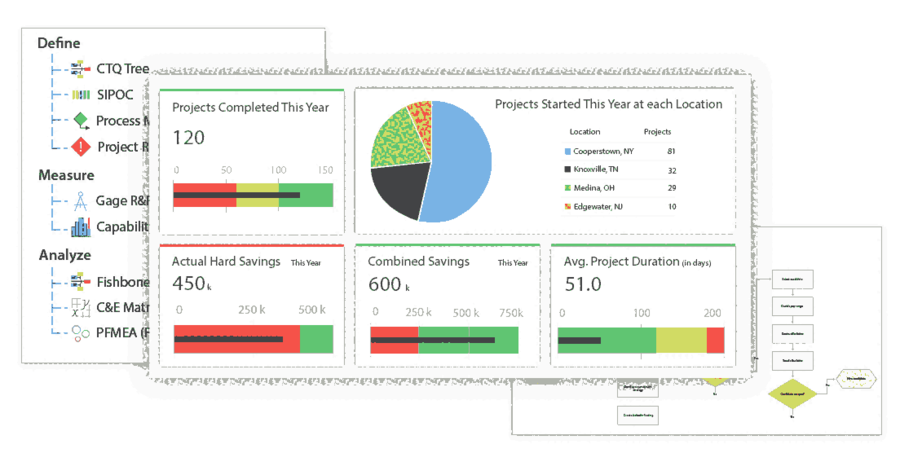Click the Fishbone diagram icon

[x=80, y=282]
